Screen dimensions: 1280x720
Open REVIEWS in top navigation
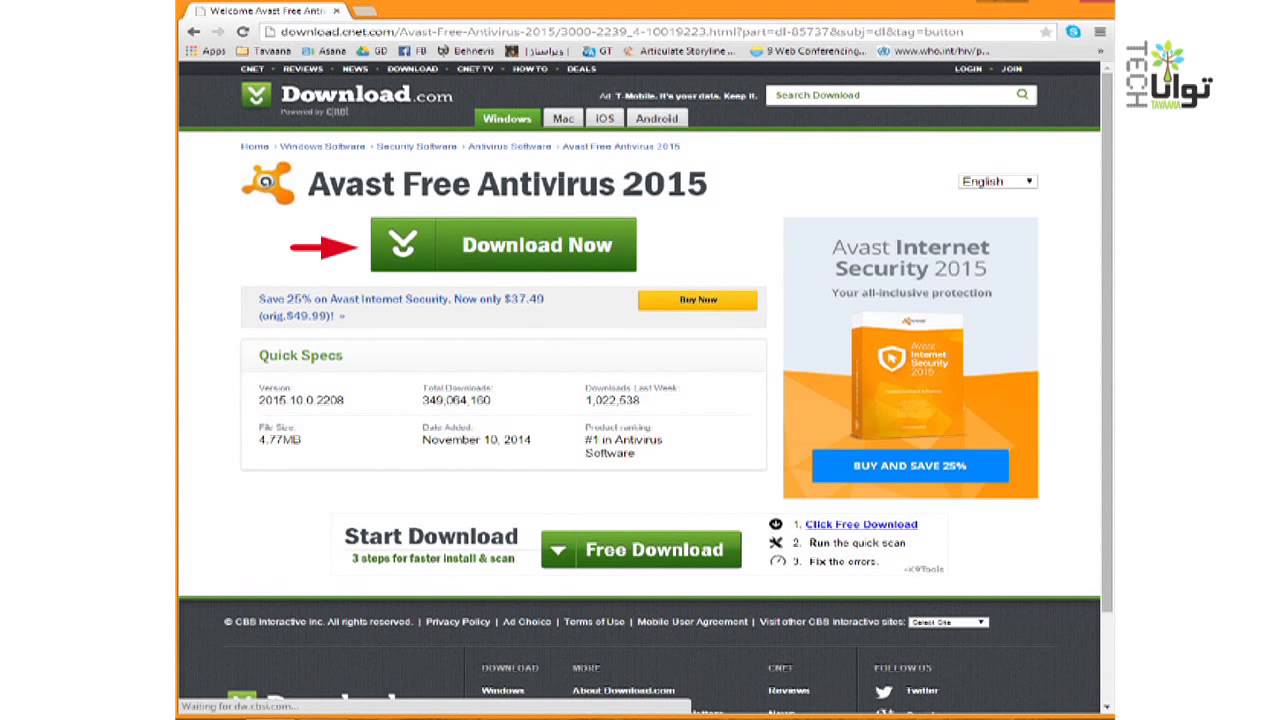coord(303,69)
